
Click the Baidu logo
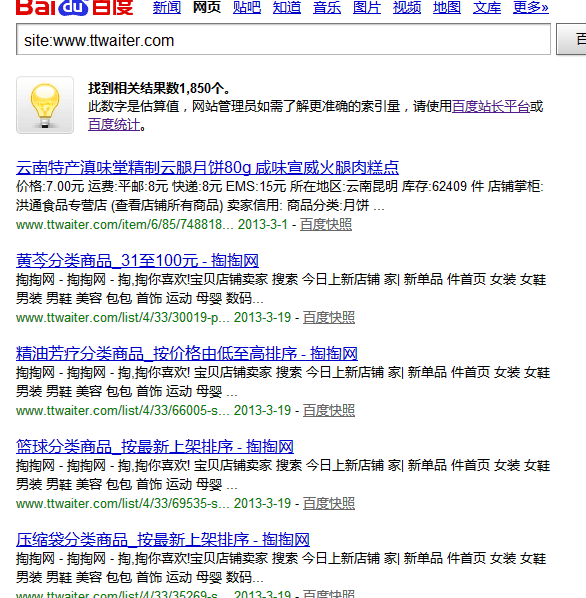[74, 7]
